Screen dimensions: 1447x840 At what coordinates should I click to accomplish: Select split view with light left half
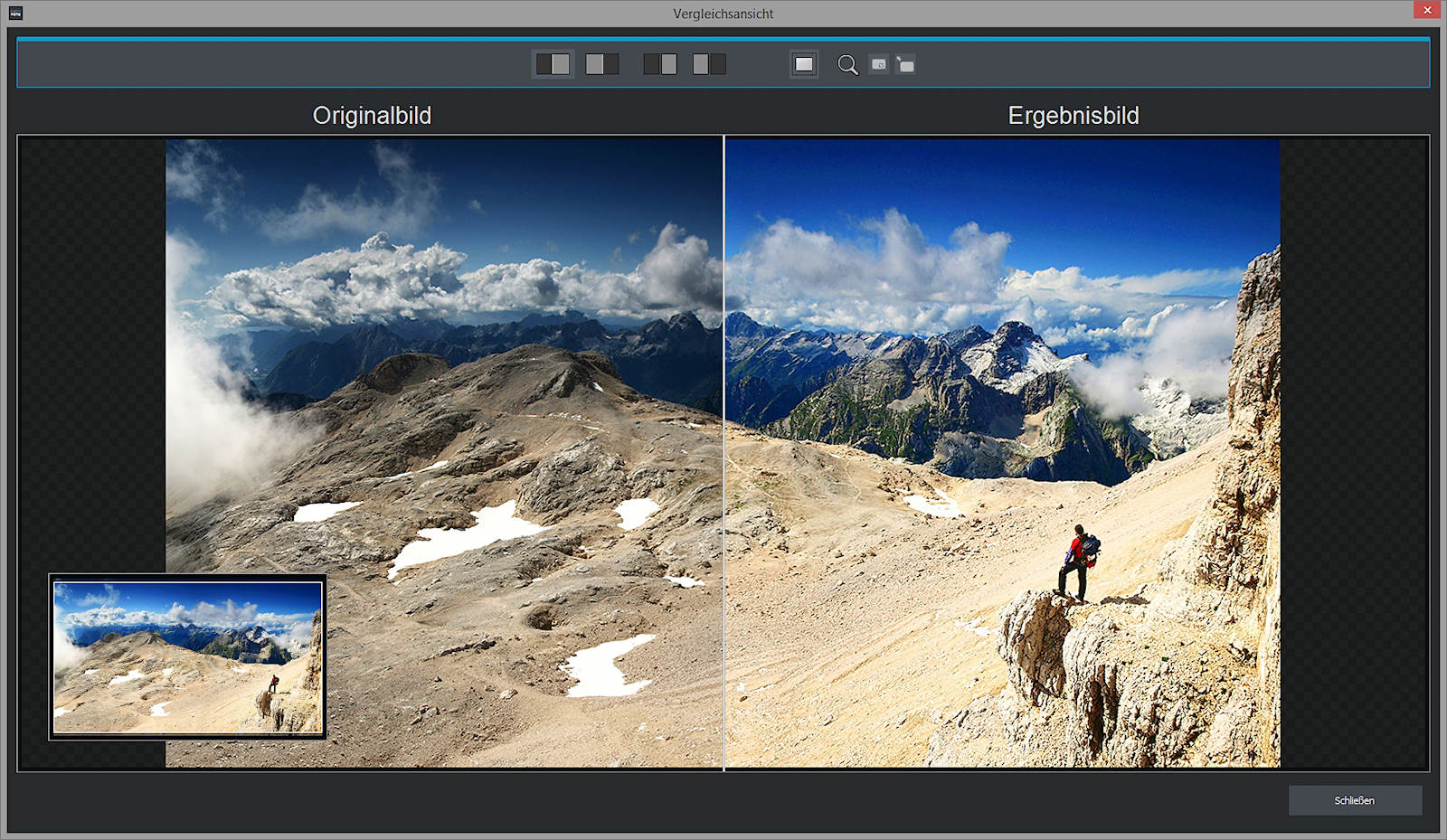point(601,64)
